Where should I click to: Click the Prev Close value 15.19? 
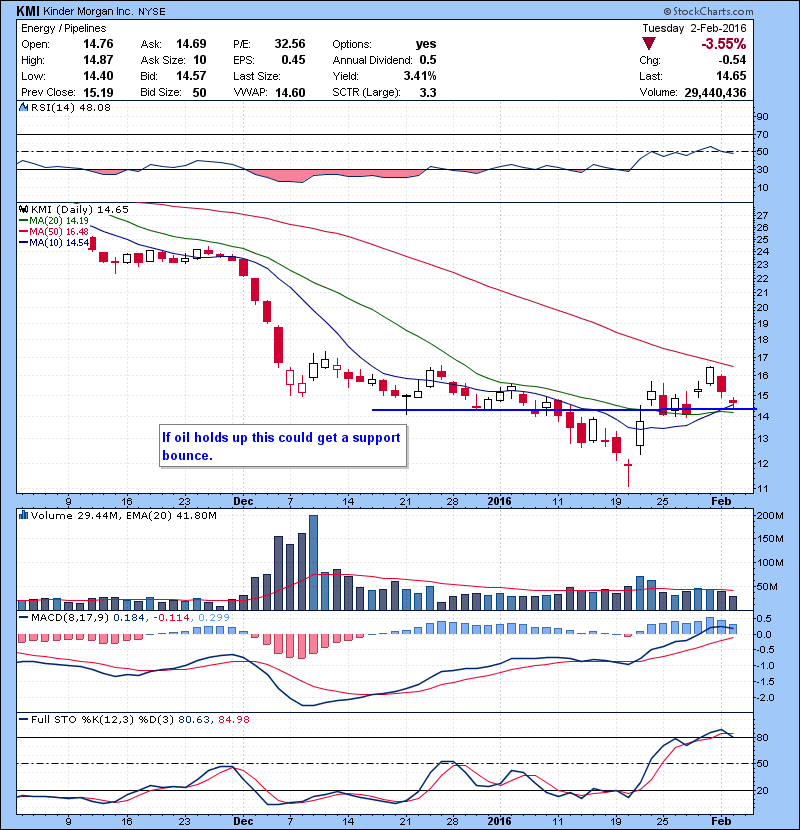coord(98,93)
